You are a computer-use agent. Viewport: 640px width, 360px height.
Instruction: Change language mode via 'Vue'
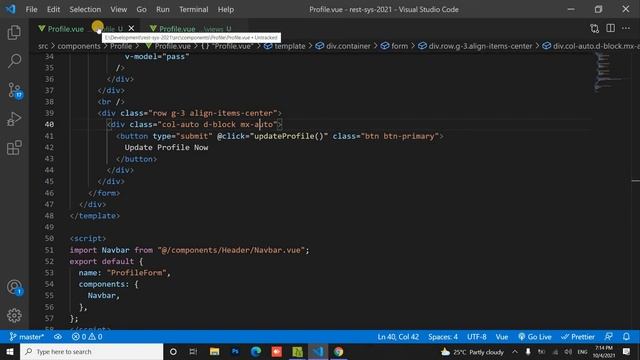(502, 337)
